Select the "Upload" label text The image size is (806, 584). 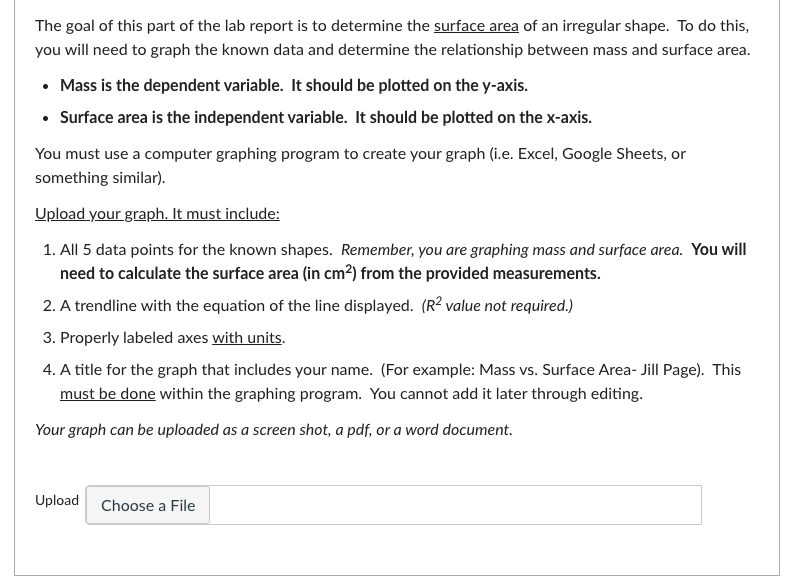pyautogui.click(x=56, y=500)
